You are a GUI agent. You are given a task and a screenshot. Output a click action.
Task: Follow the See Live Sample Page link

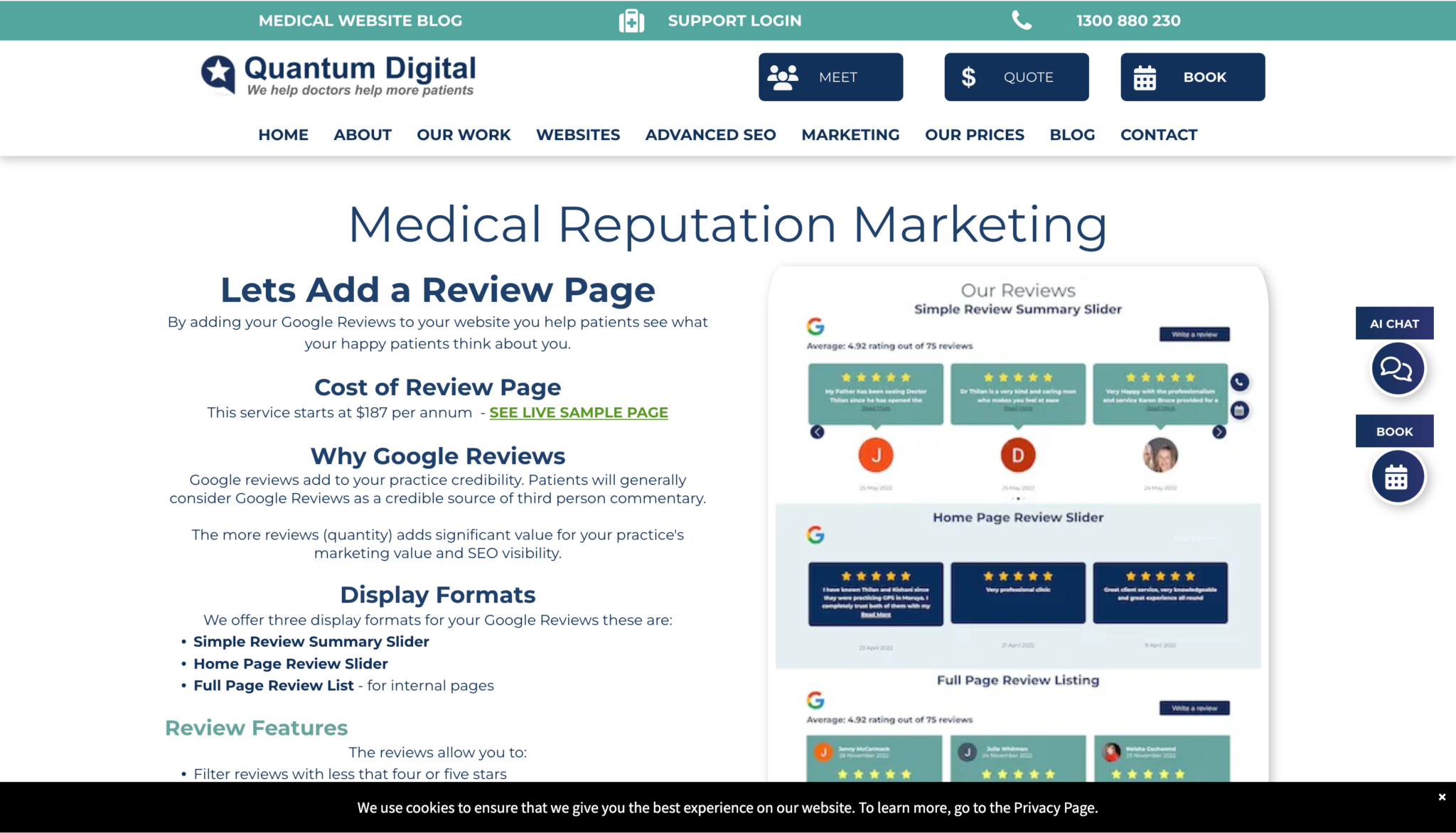578,412
